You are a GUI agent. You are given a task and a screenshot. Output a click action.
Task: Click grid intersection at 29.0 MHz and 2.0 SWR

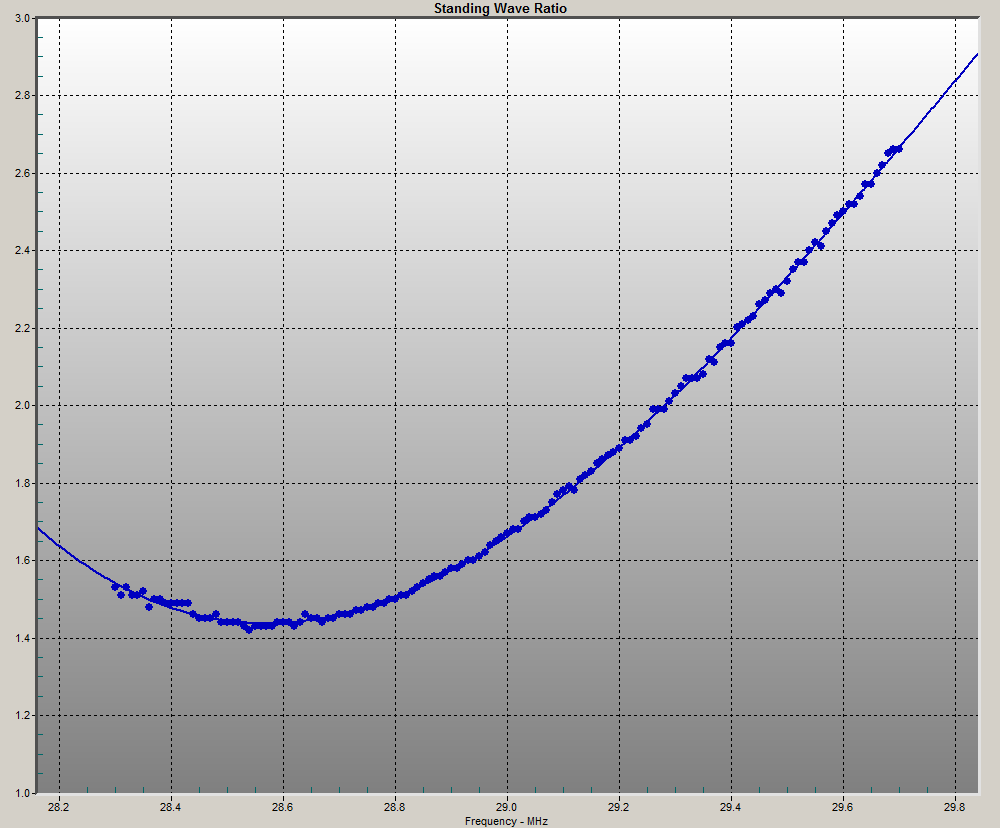point(507,406)
